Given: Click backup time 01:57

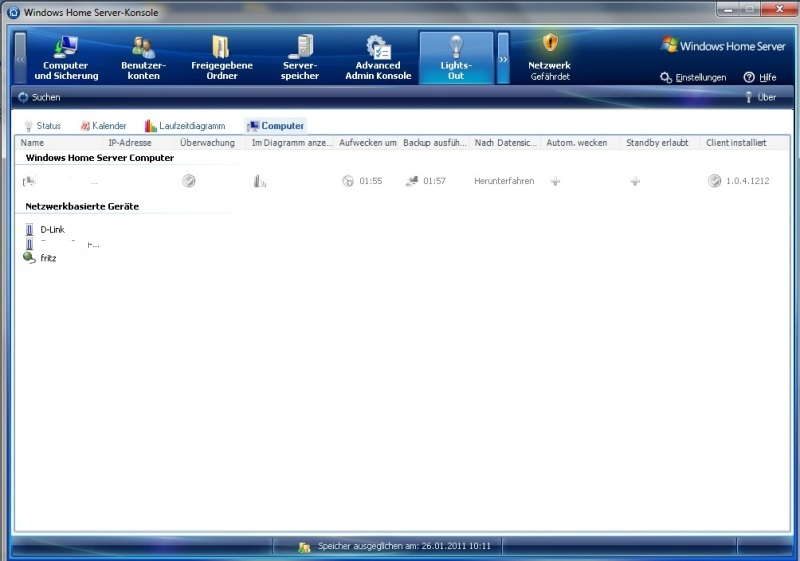Looking at the screenshot, I should [x=434, y=181].
